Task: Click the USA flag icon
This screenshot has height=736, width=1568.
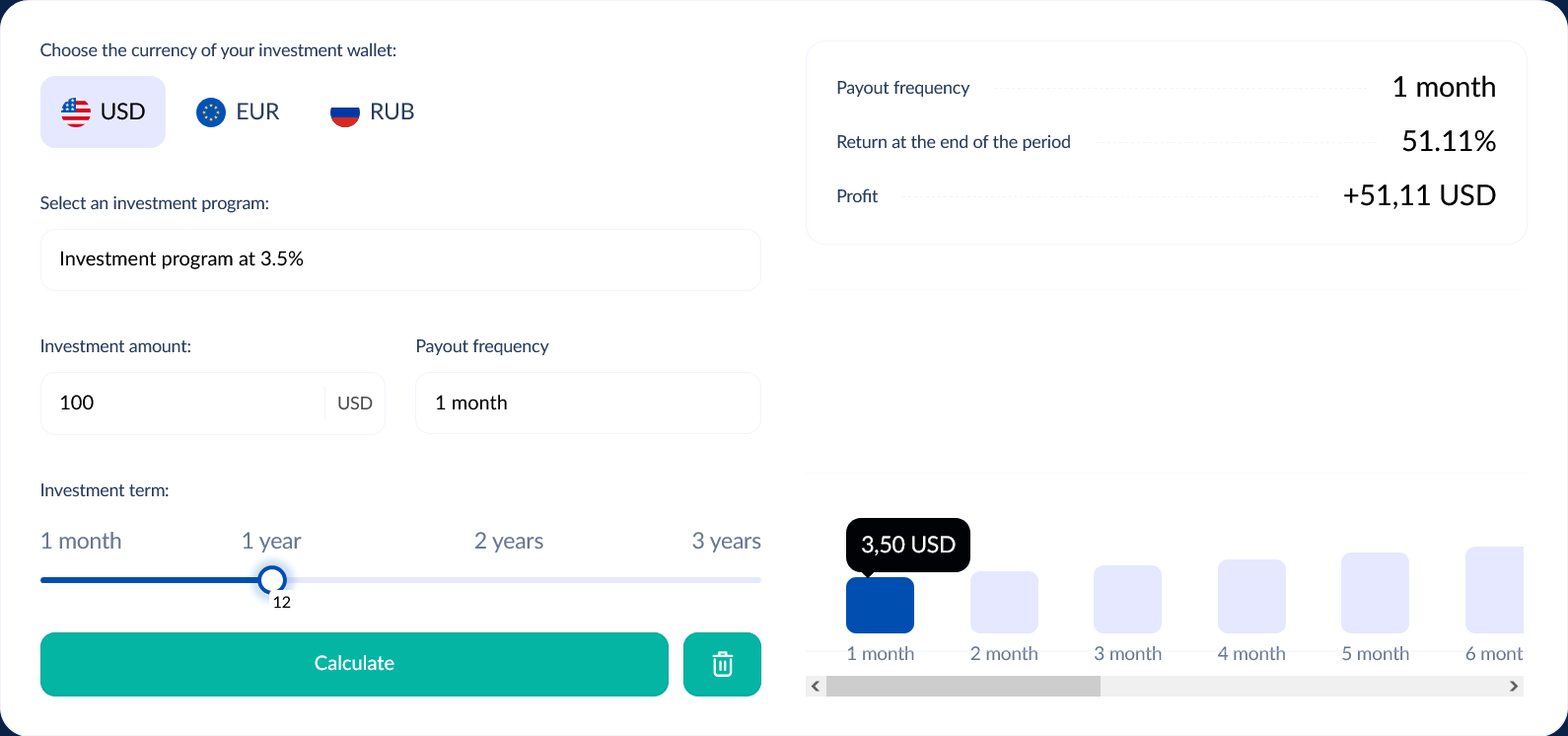Action: 76,112
